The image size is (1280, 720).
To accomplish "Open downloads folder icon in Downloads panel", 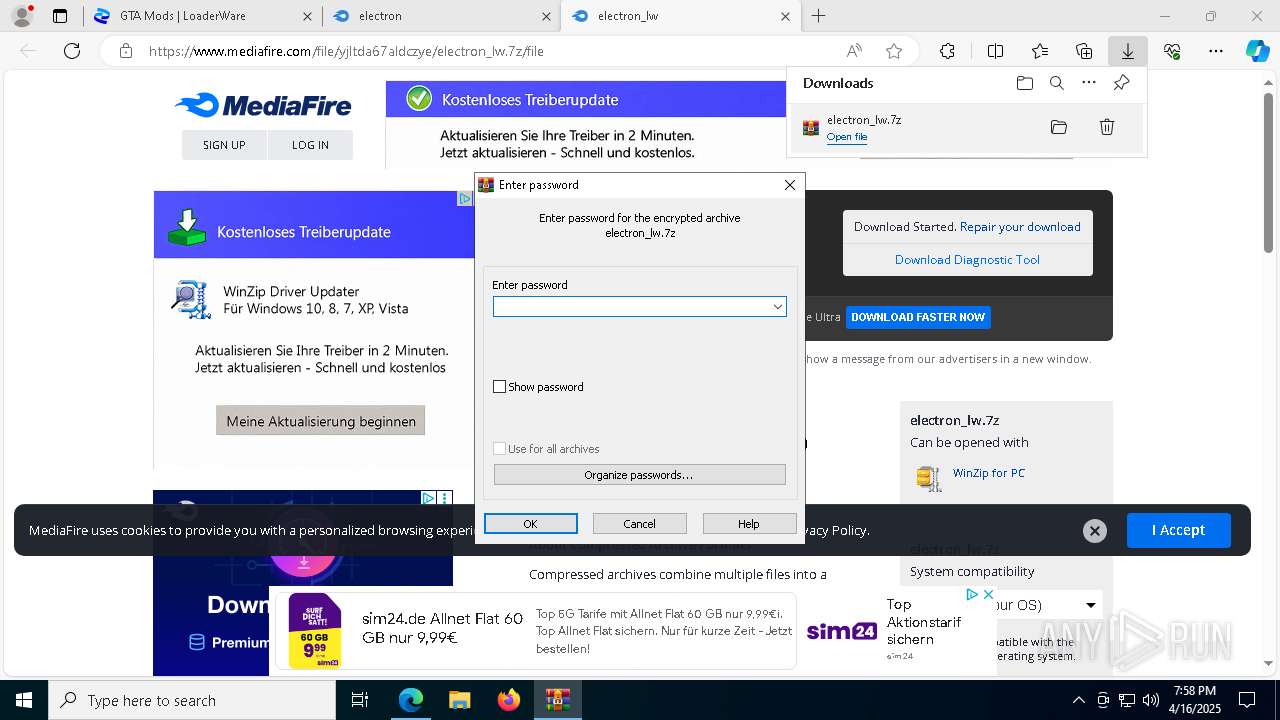I will 1024,83.
